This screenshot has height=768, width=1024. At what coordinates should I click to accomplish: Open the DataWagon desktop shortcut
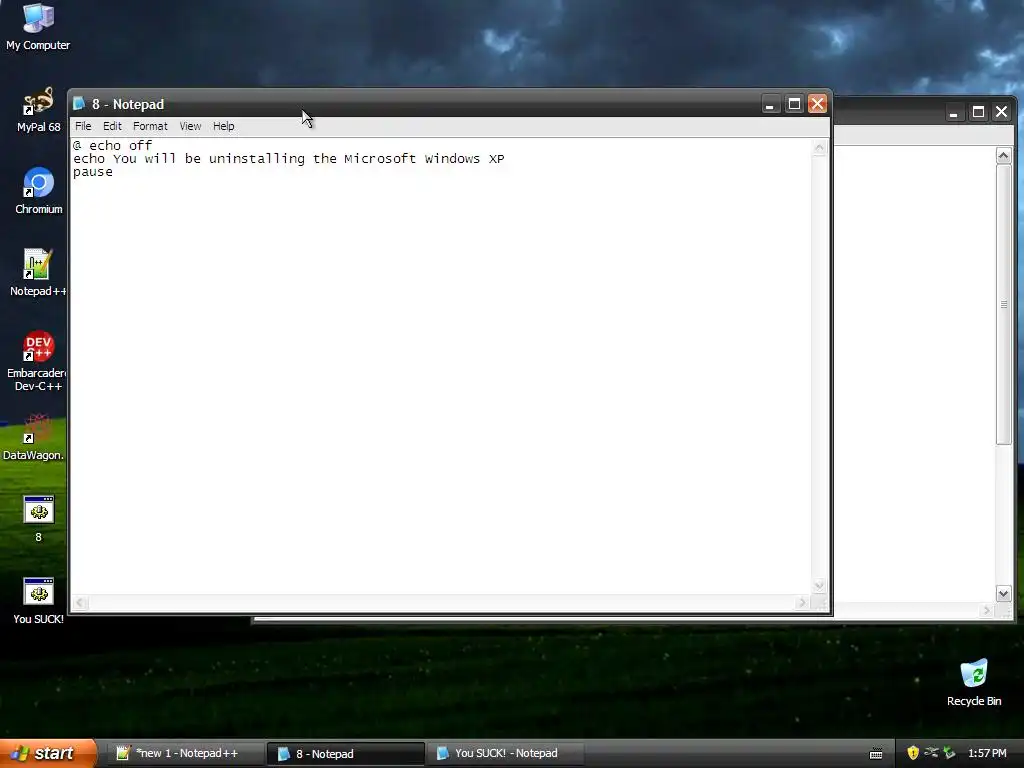[x=34, y=437]
